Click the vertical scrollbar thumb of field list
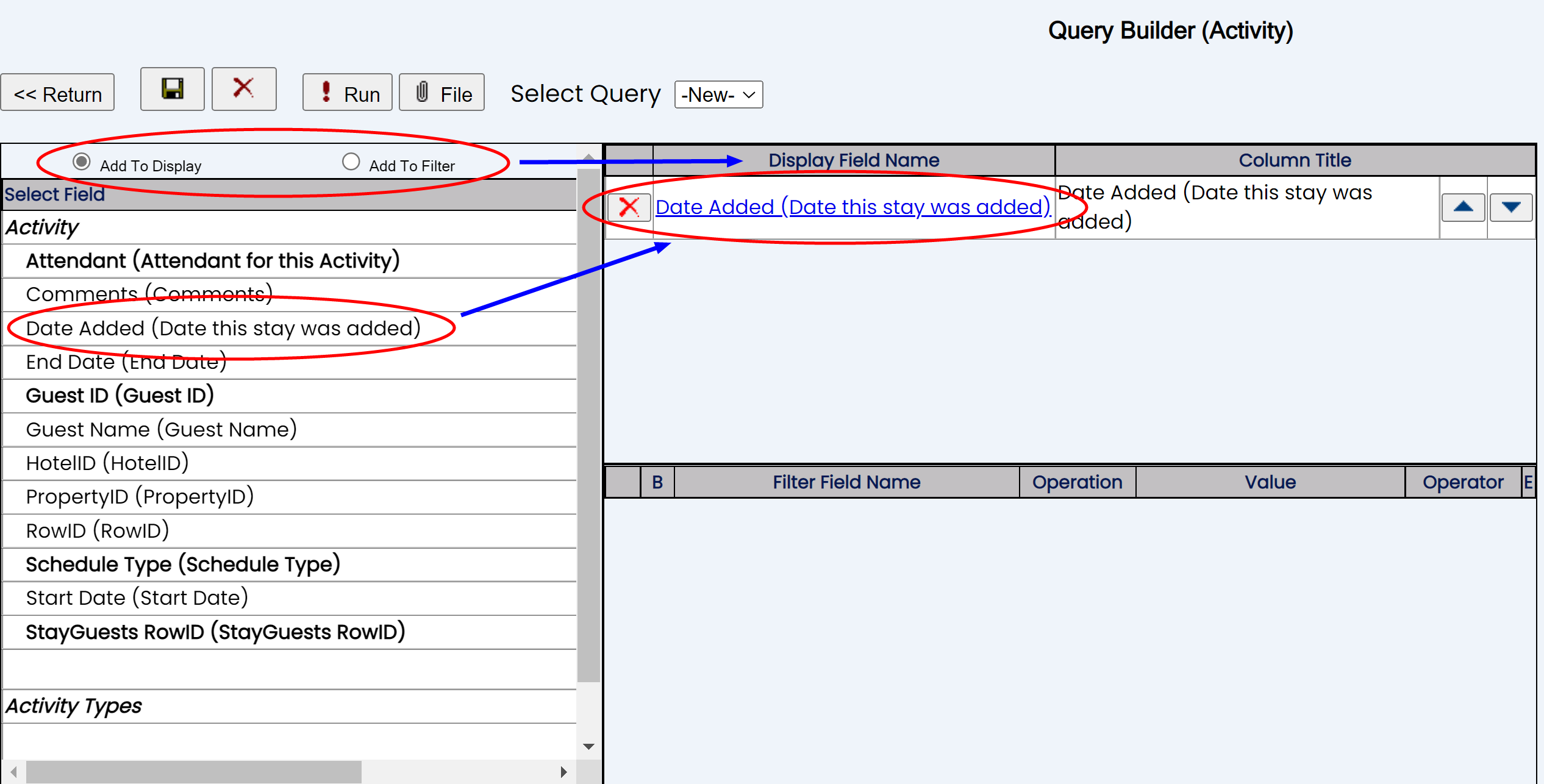1544x784 pixels. click(588, 426)
